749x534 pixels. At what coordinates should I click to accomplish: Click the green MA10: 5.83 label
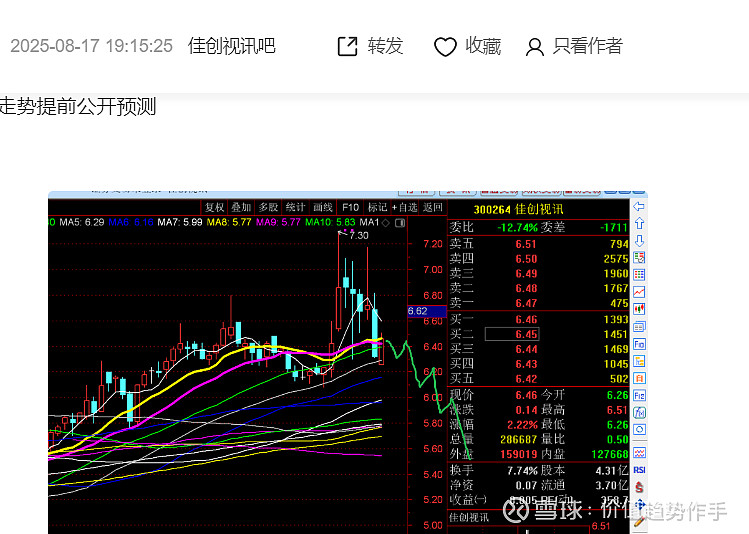tap(330, 223)
